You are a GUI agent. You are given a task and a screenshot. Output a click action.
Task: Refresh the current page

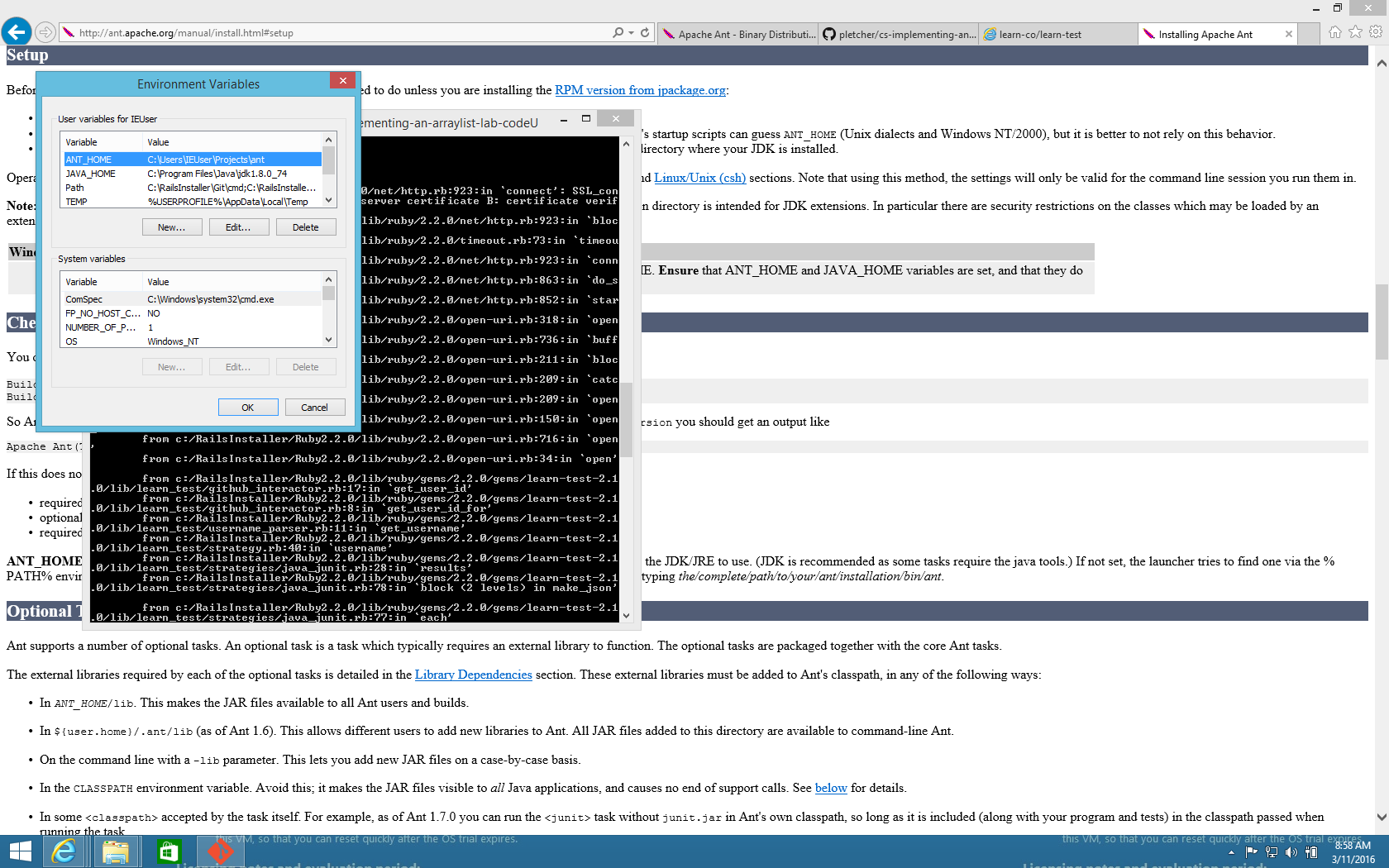click(643, 33)
